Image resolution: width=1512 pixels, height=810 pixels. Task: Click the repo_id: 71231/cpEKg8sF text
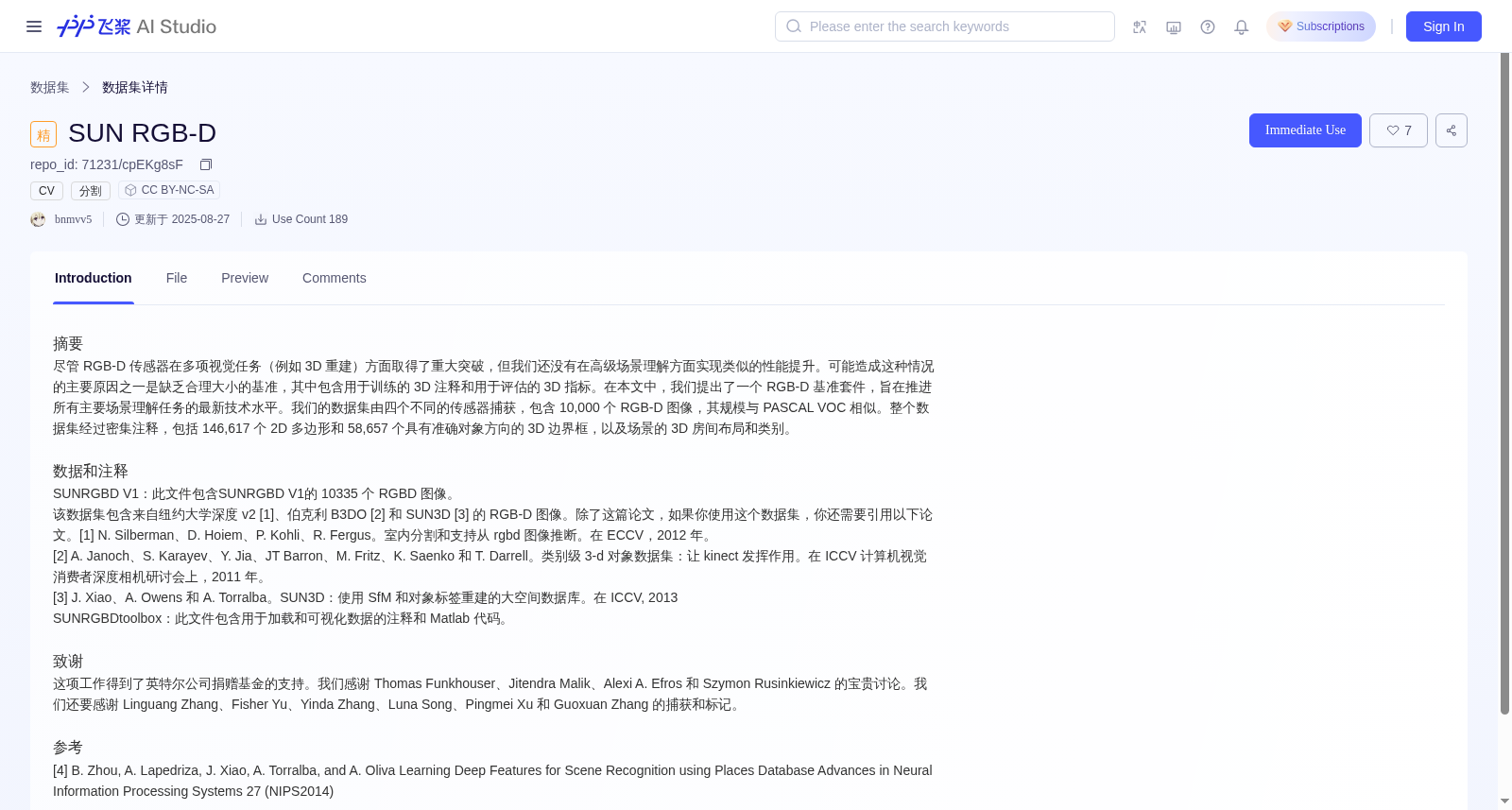click(107, 164)
